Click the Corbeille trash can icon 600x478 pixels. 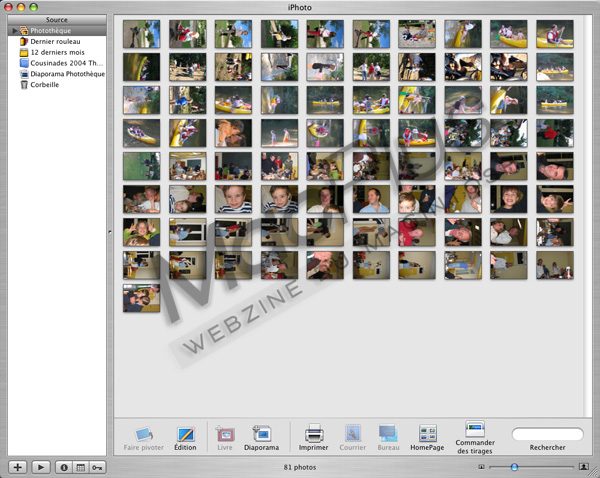point(24,85)
